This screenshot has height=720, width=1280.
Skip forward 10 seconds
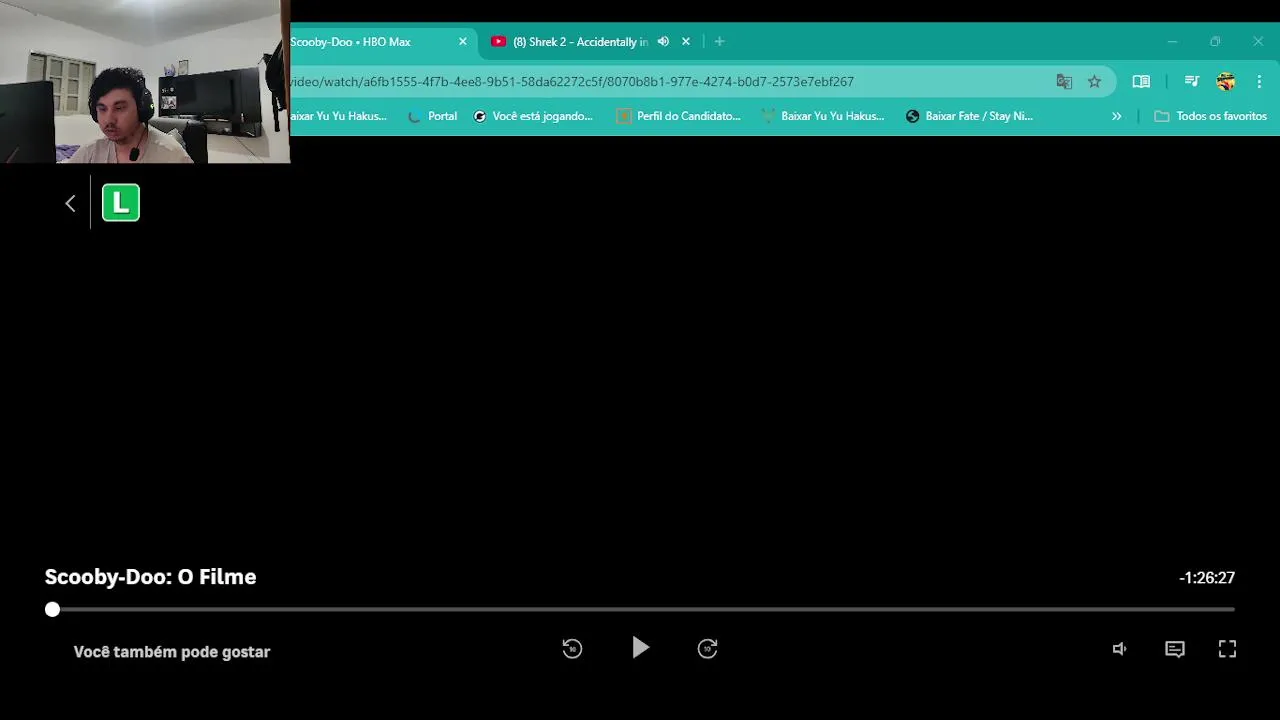tap(708, 648)
